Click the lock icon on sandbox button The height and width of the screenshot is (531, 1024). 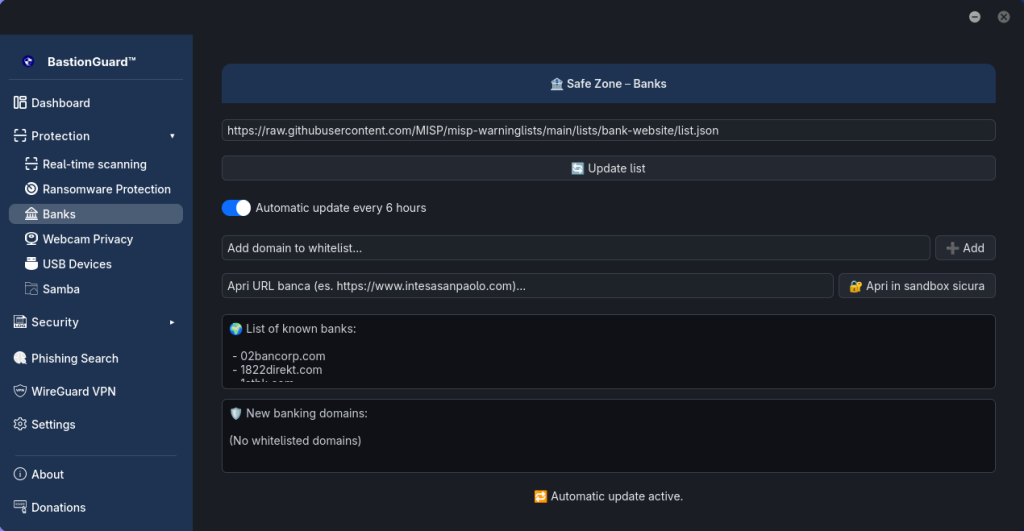856,286
